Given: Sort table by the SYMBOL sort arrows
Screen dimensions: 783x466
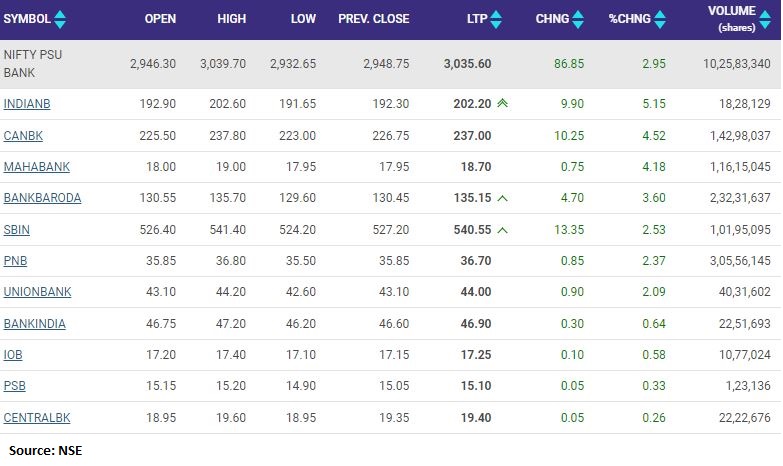Looking at the screenshot, I should coord(60,19).
